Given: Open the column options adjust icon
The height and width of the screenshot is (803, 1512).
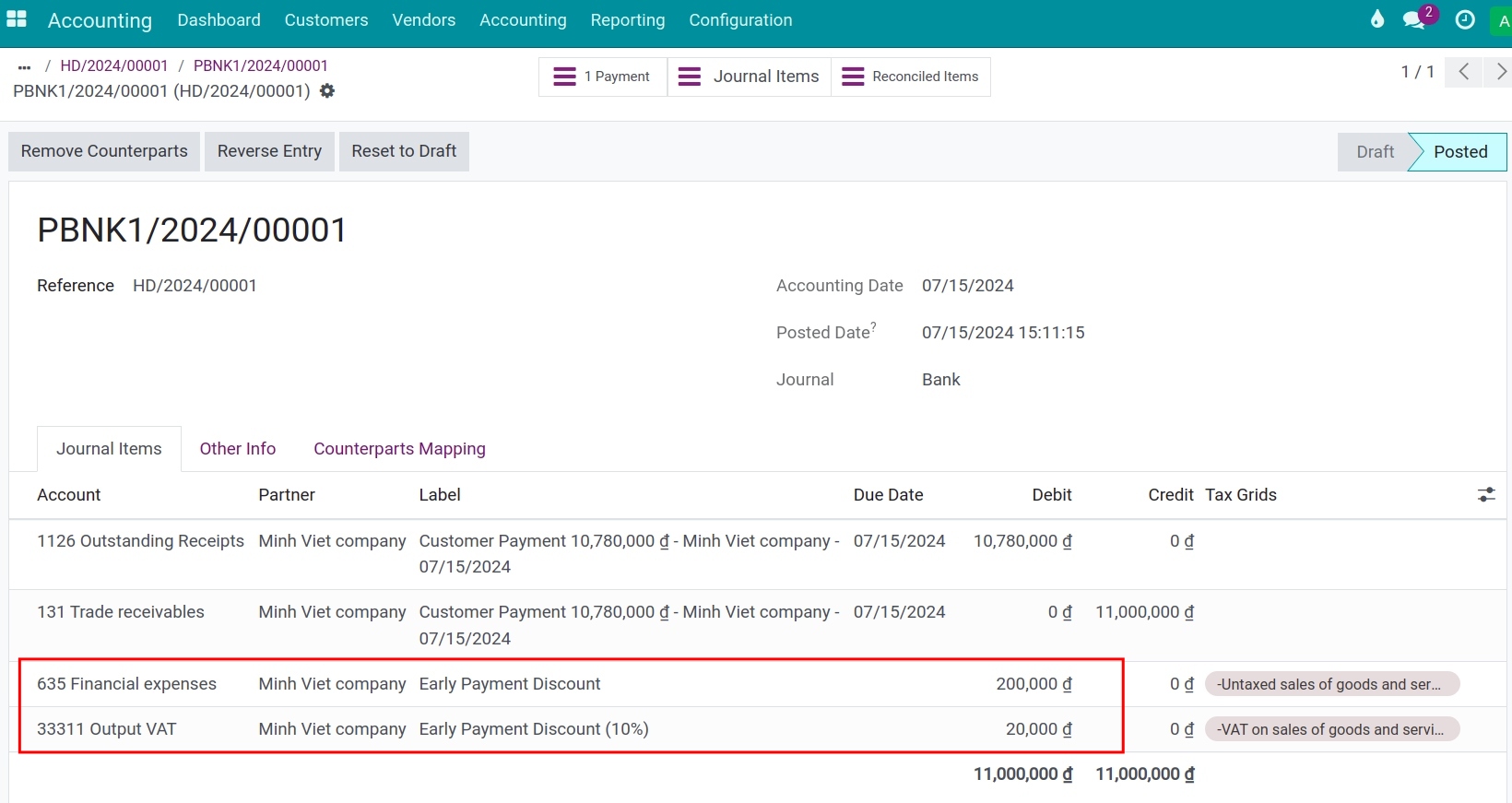Looking at the screenshot, I should (1486, 495).
